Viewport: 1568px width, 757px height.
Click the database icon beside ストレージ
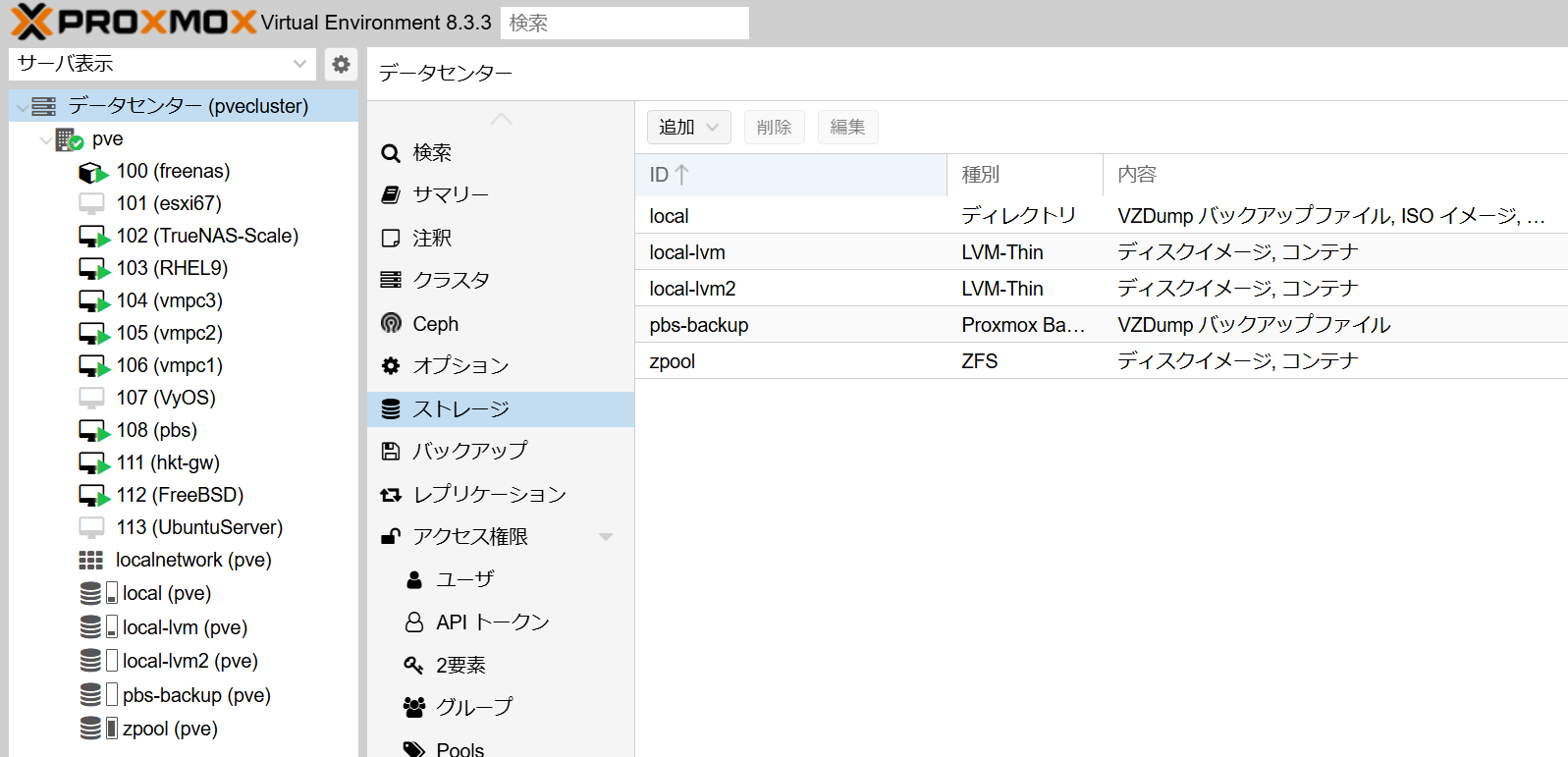click(391, 409)
